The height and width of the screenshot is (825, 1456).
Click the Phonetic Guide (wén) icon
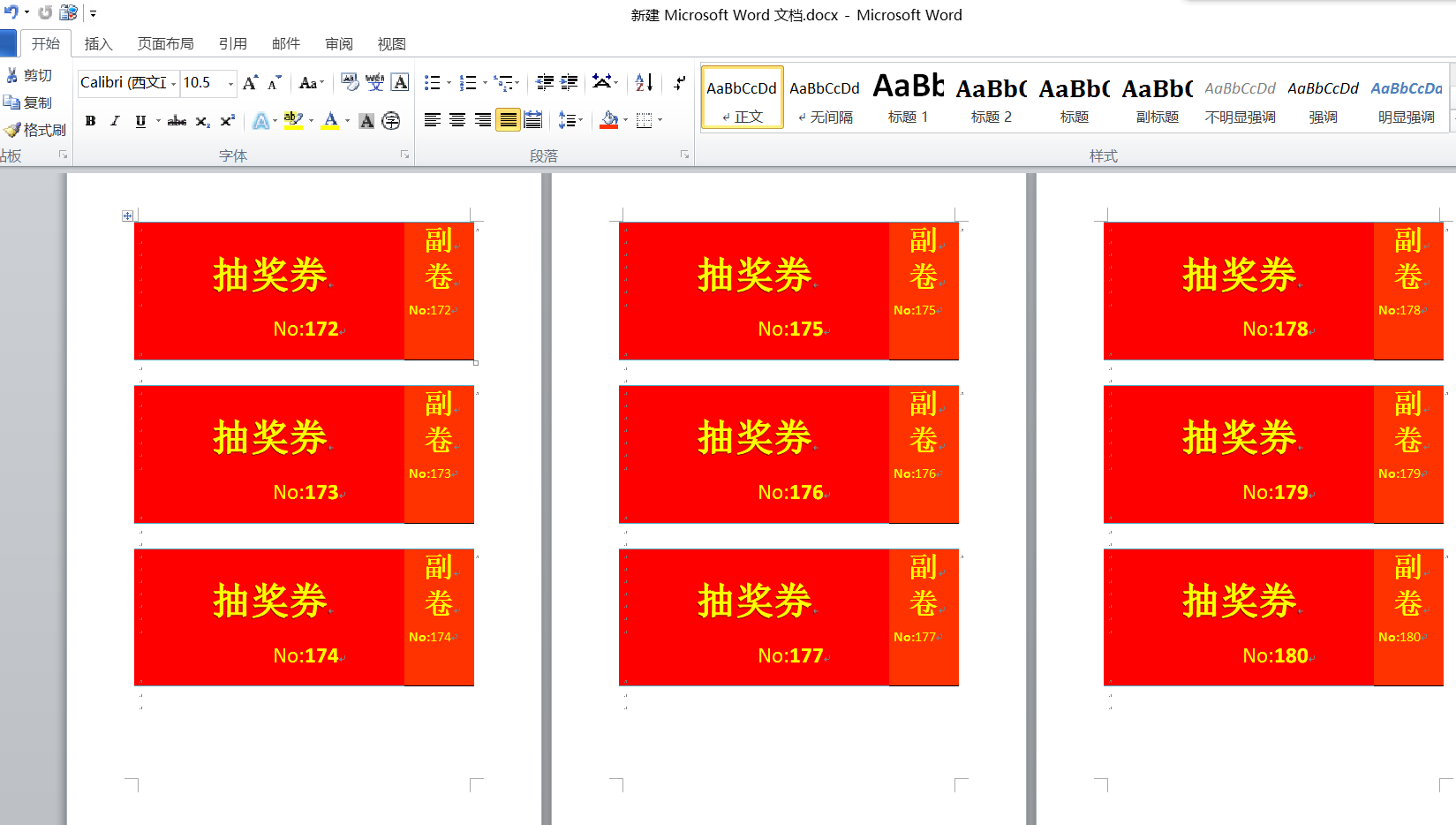375,82
